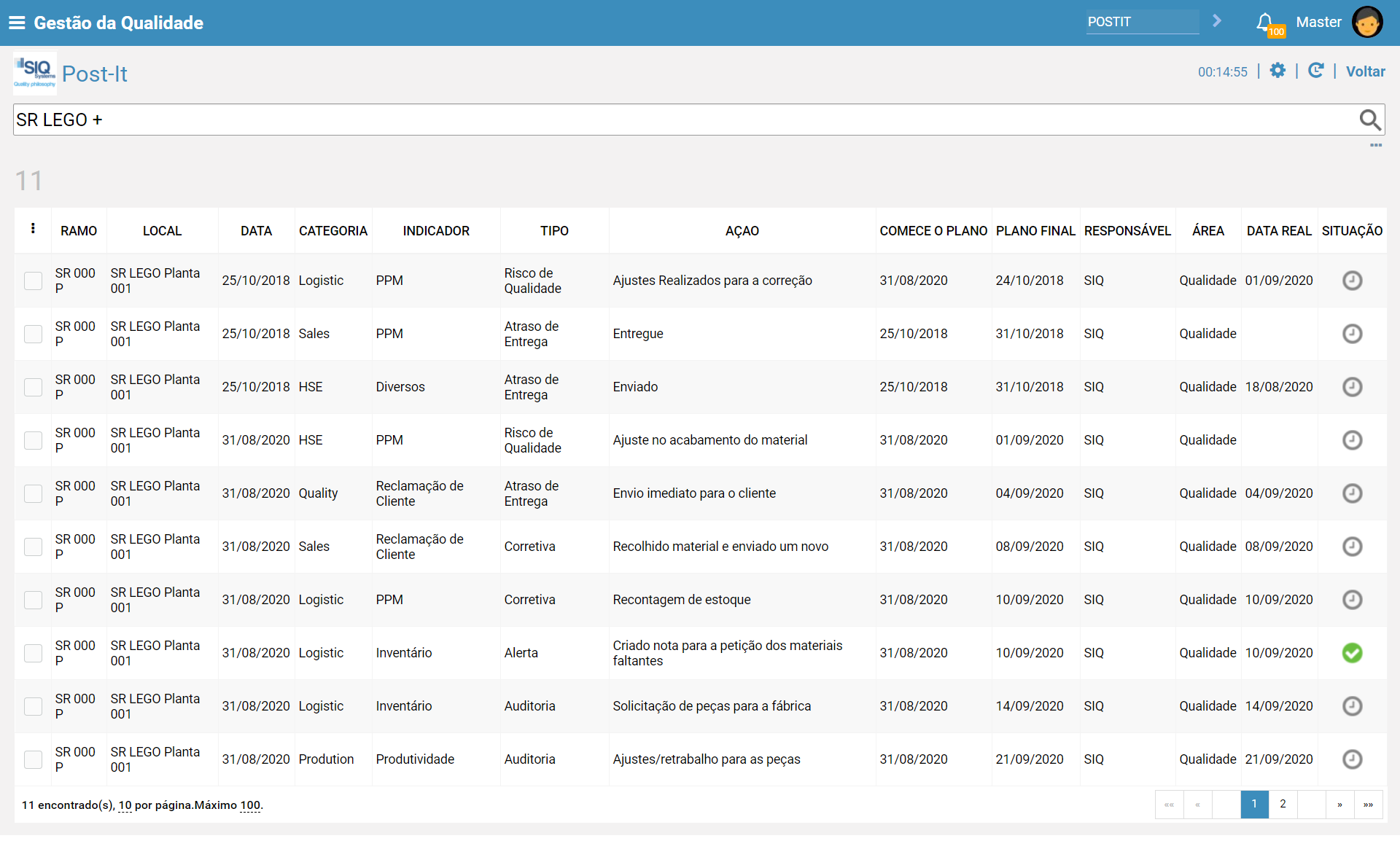Sort by the PLANO FINAL column header
1400x841 pixels.
click(1035, 231)
